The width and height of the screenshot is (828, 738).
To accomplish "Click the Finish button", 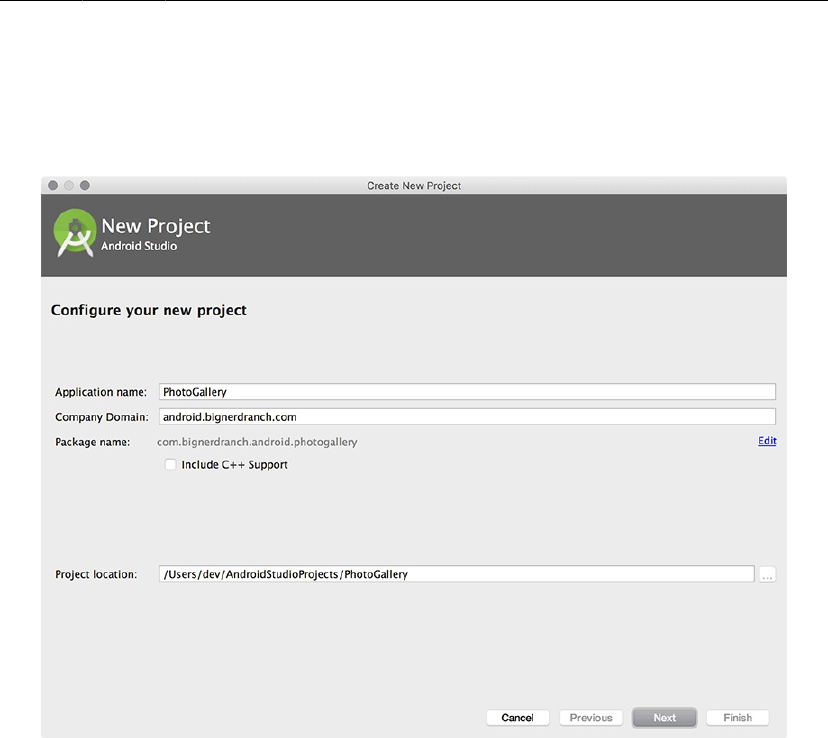I will pos(737,717).
